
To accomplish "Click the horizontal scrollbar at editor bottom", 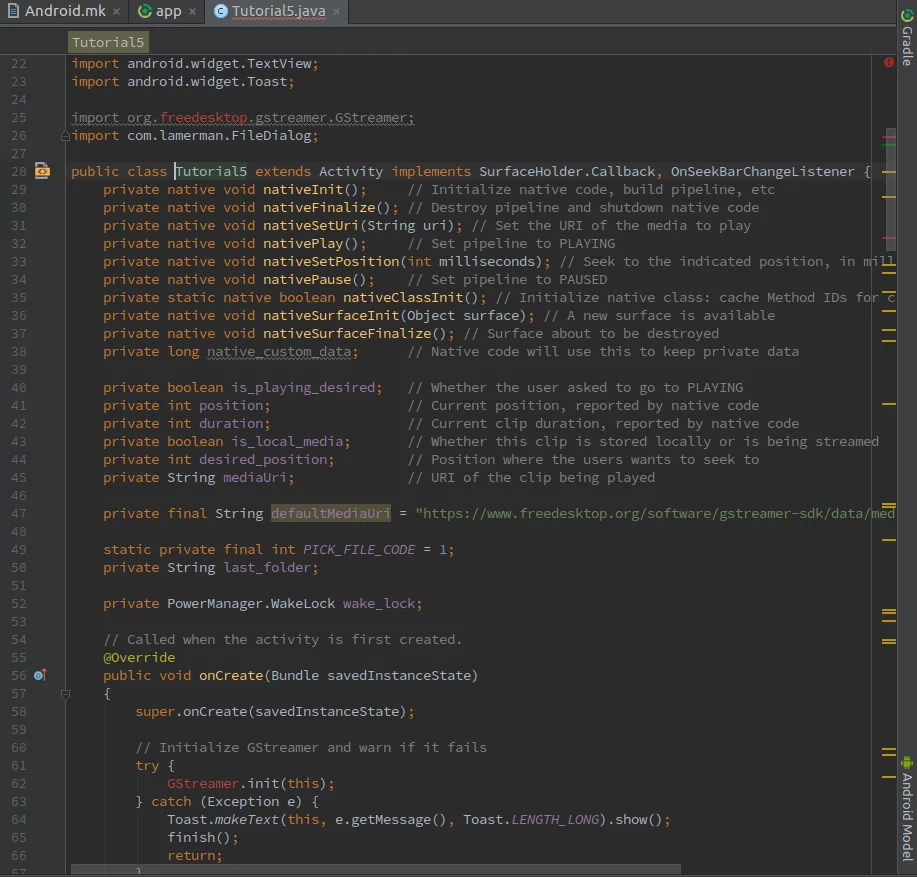I will coord(375,870).
